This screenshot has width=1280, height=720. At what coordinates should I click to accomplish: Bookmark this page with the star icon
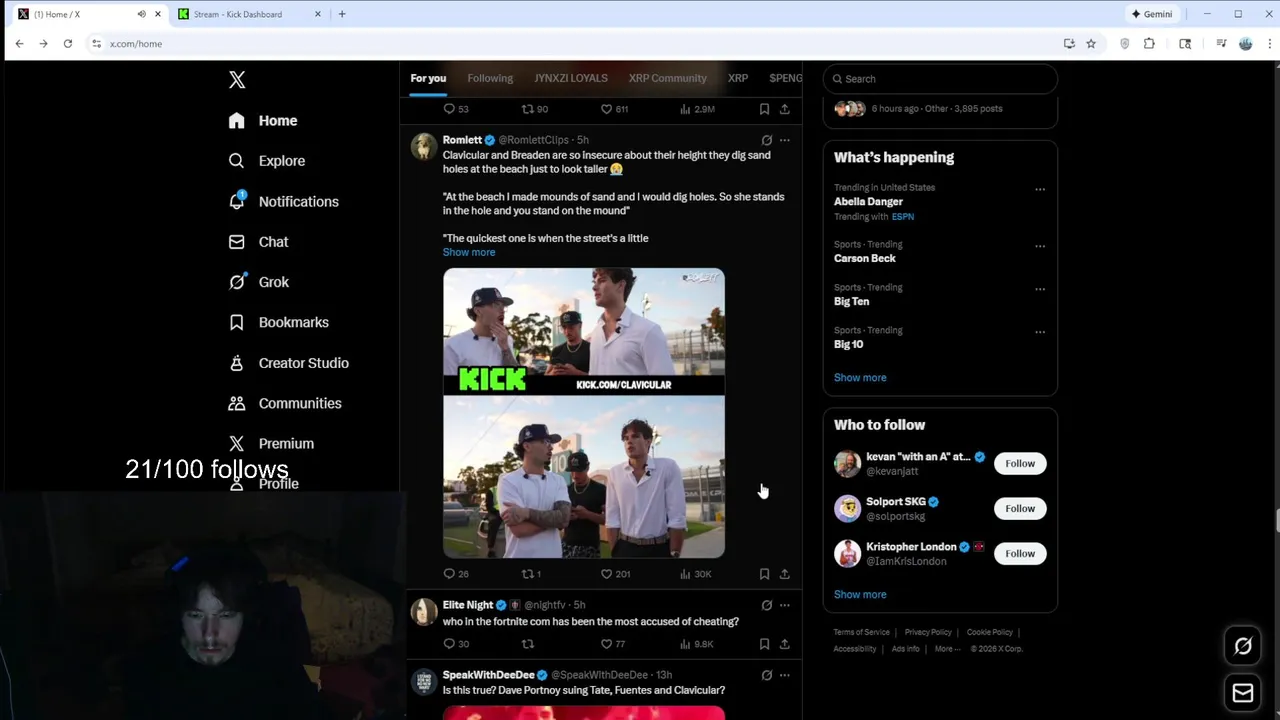(x=1091, y=44)
